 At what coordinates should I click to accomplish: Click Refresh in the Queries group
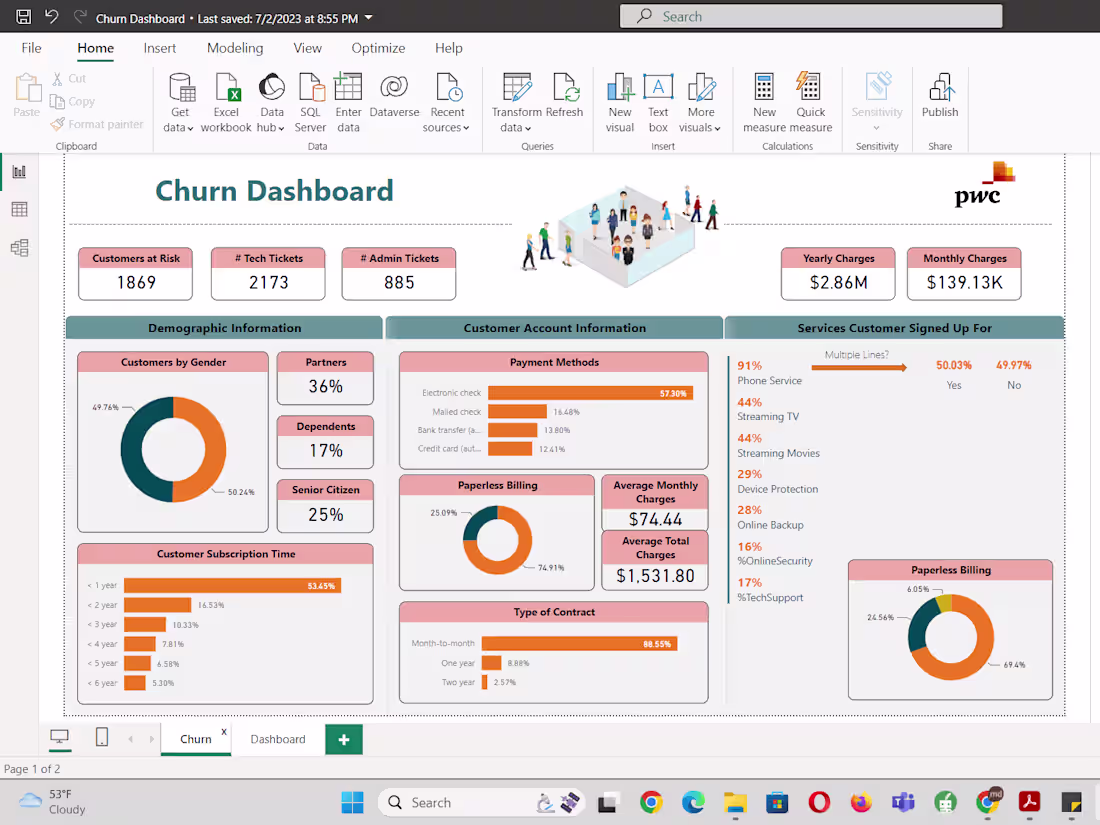click(565, 100)
